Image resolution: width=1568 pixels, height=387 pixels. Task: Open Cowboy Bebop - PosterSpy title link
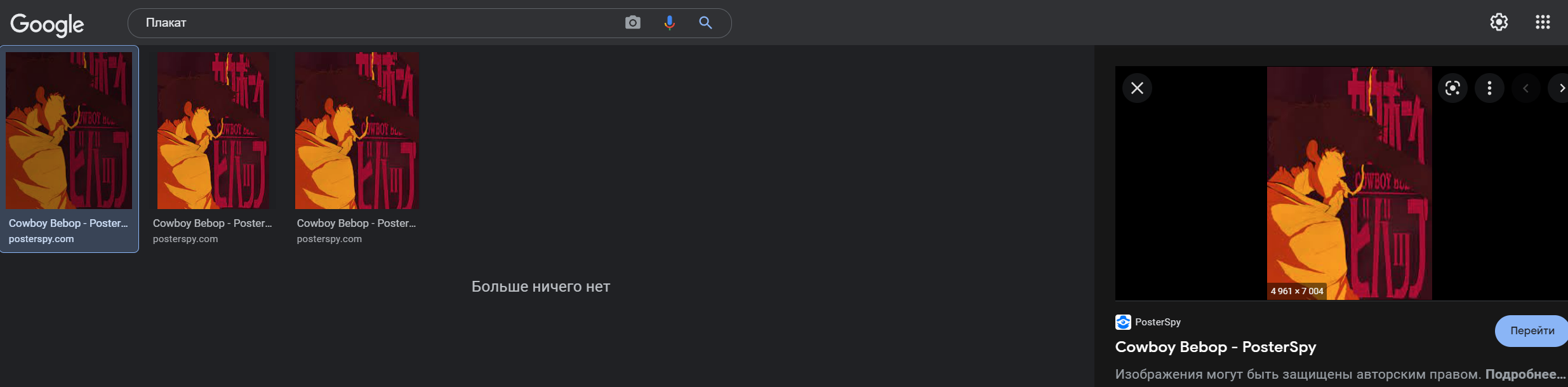coord(1215,347)
